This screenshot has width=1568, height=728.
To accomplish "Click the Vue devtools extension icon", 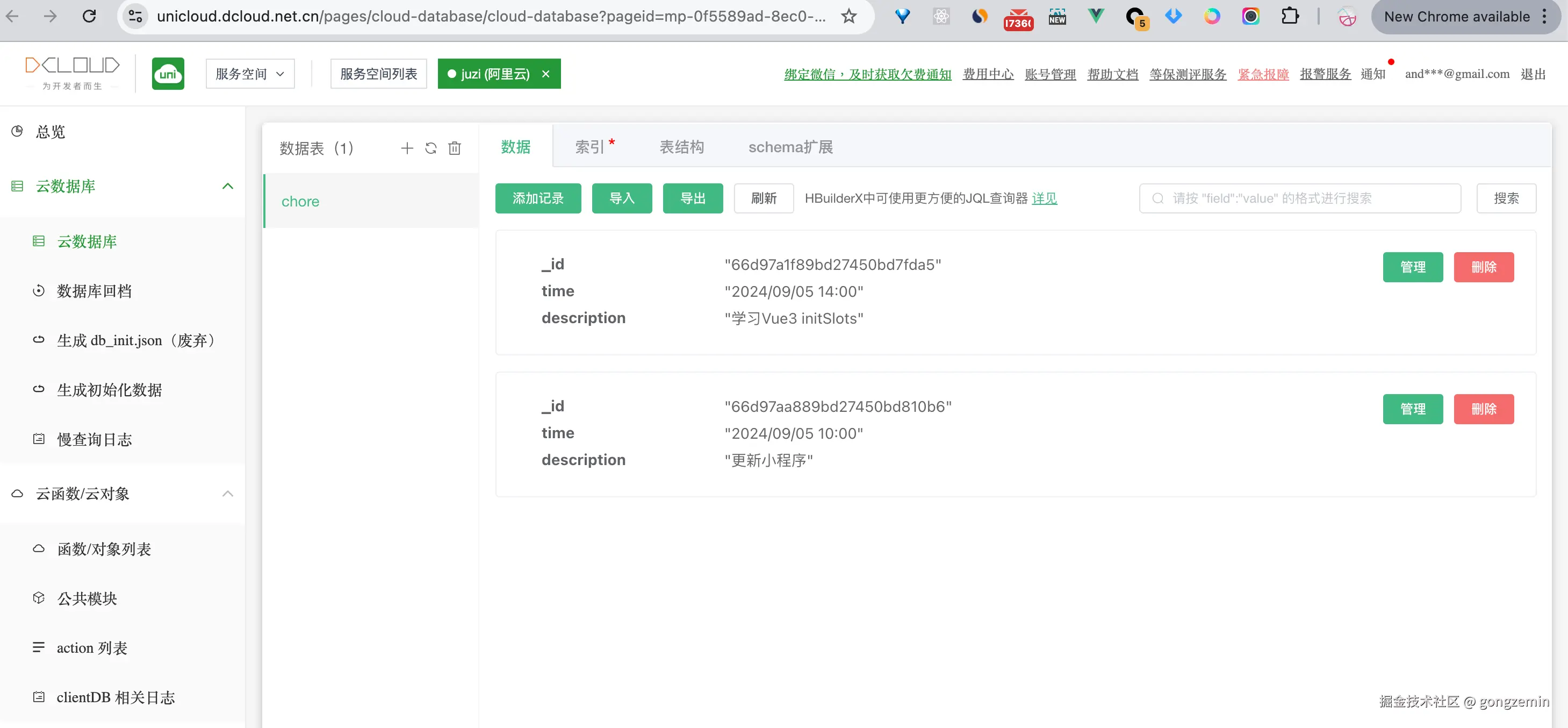I will click(x=1096, y=17).
